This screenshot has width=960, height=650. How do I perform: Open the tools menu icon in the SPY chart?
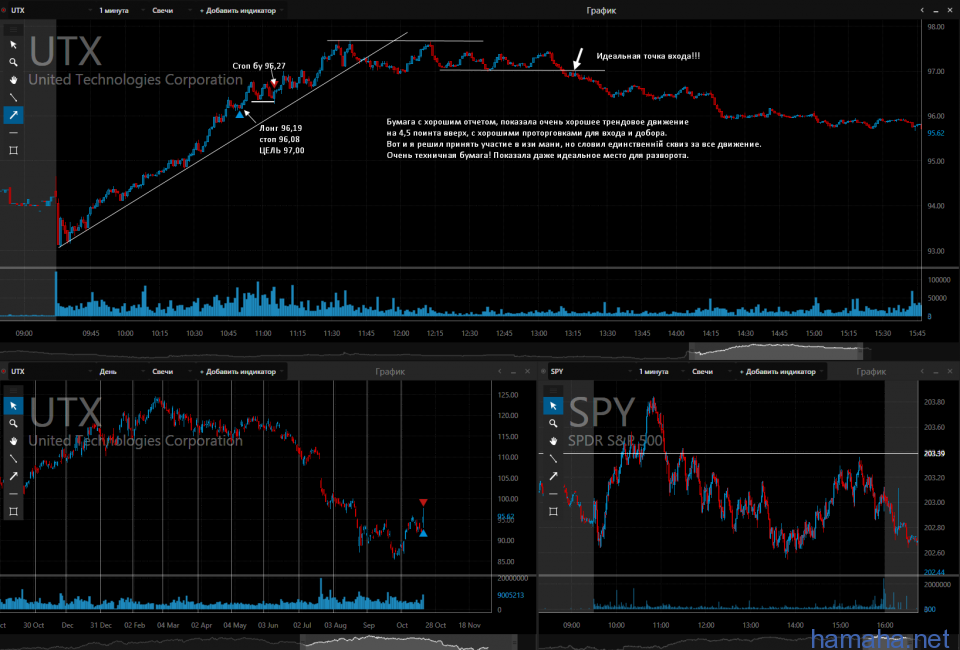coord(553,390)
